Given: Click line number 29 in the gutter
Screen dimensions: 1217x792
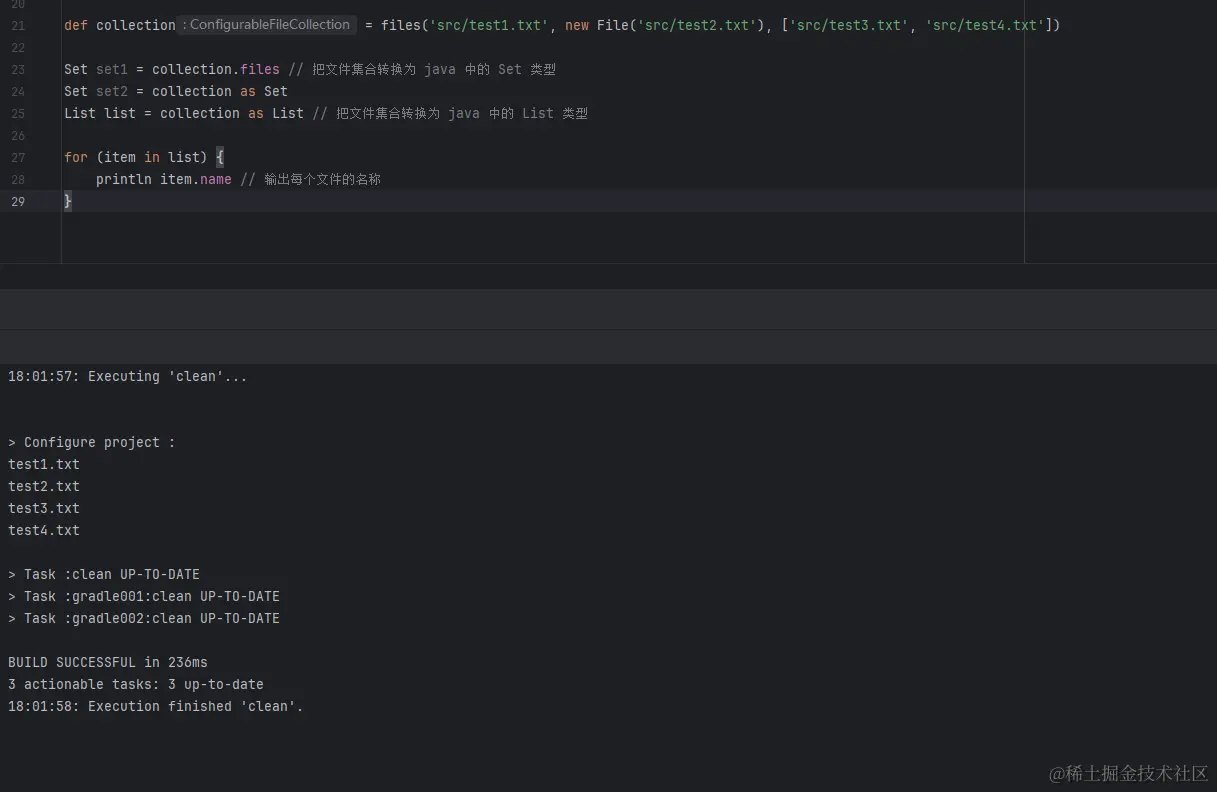Looking at the screenshot, I should [x=18, y=201].
